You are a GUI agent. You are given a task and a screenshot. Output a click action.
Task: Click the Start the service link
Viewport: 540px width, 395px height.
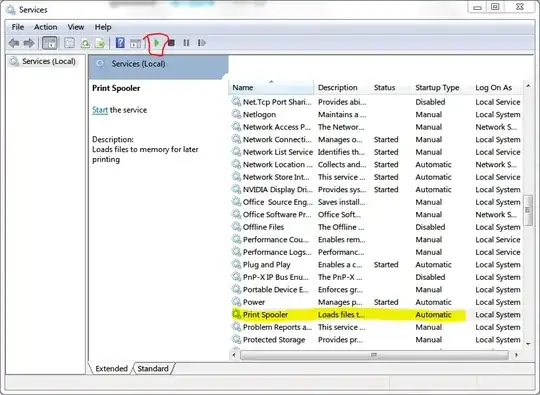(100, 110)
